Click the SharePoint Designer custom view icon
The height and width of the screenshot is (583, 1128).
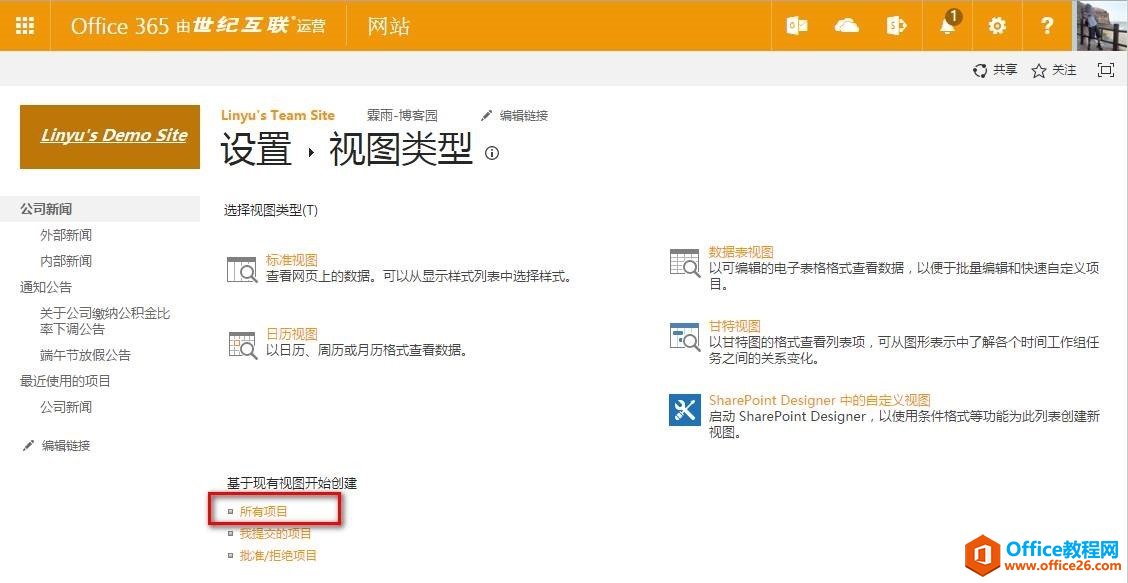[685, 410]
